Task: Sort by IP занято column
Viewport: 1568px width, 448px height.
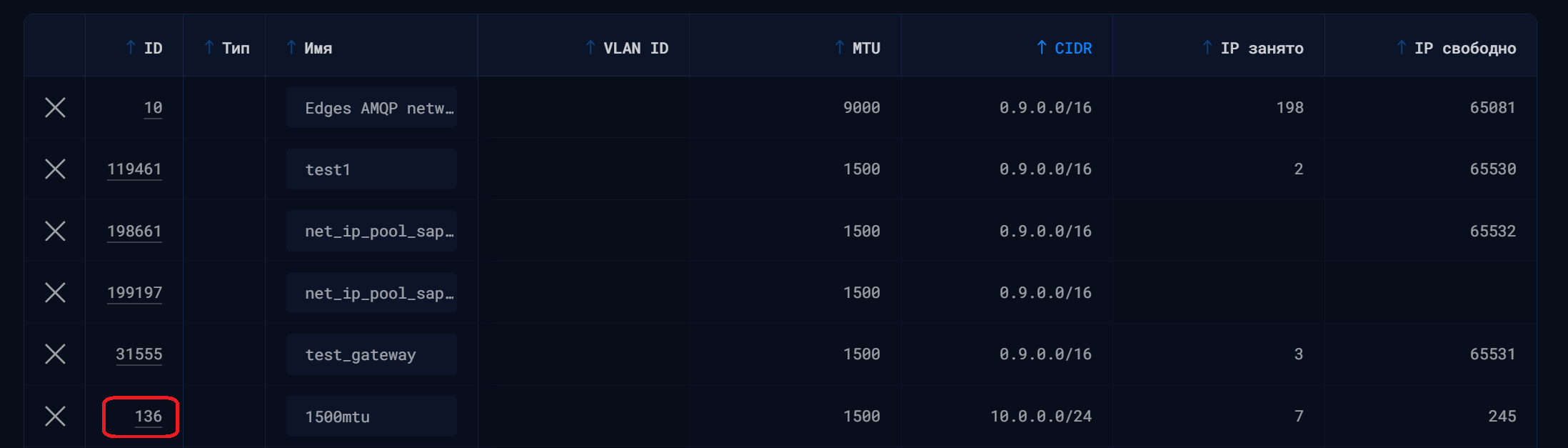Action: 1252,48
